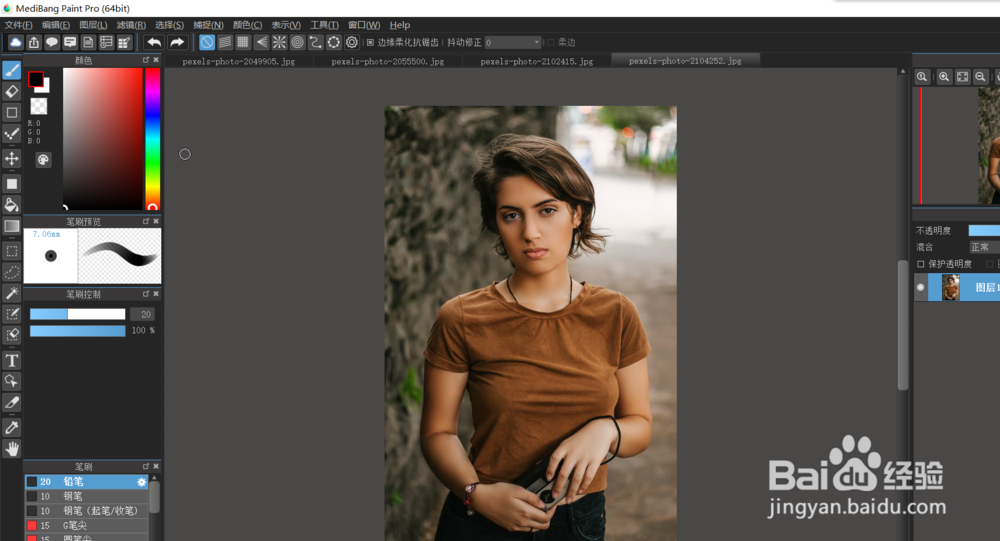Open the 编辑(E) menu

(x=55, y=25)
